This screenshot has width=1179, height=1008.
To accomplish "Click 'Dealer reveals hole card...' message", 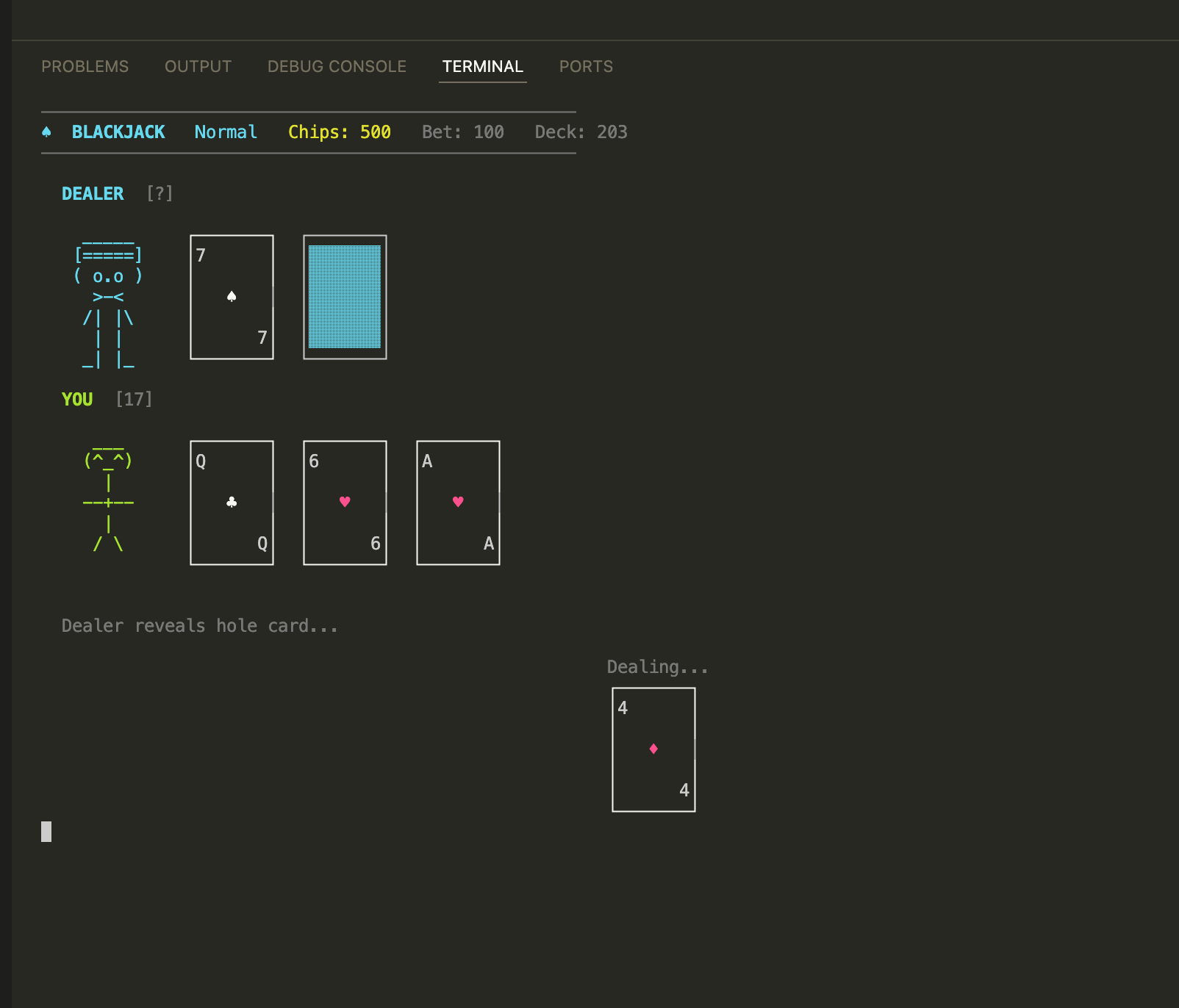I will tap(200, 626).
